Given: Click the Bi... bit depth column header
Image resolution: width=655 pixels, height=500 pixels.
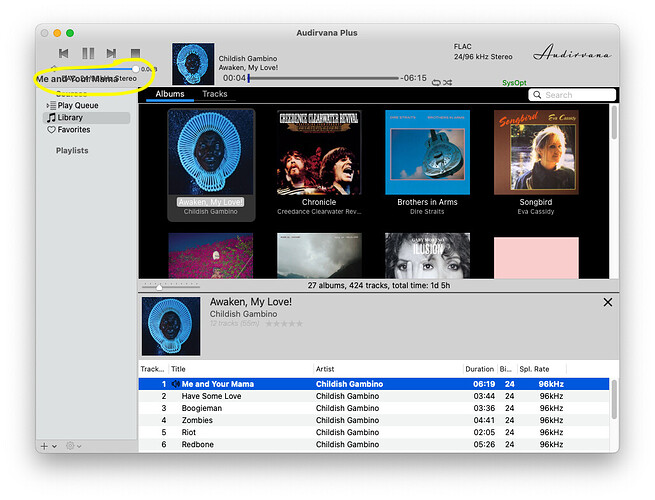Looking at the screenshot, I should (x=506, y=369).
